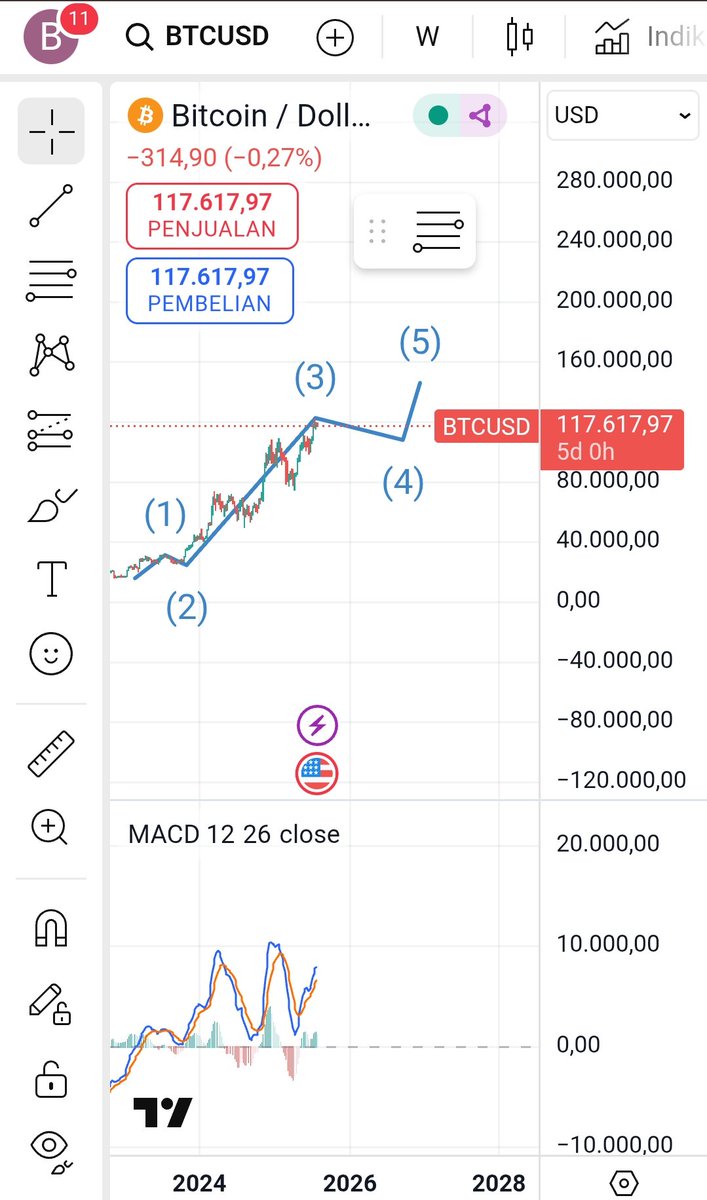Open candlestick chart type selector
Screen dimensions: 707x1200
point(519,37)
